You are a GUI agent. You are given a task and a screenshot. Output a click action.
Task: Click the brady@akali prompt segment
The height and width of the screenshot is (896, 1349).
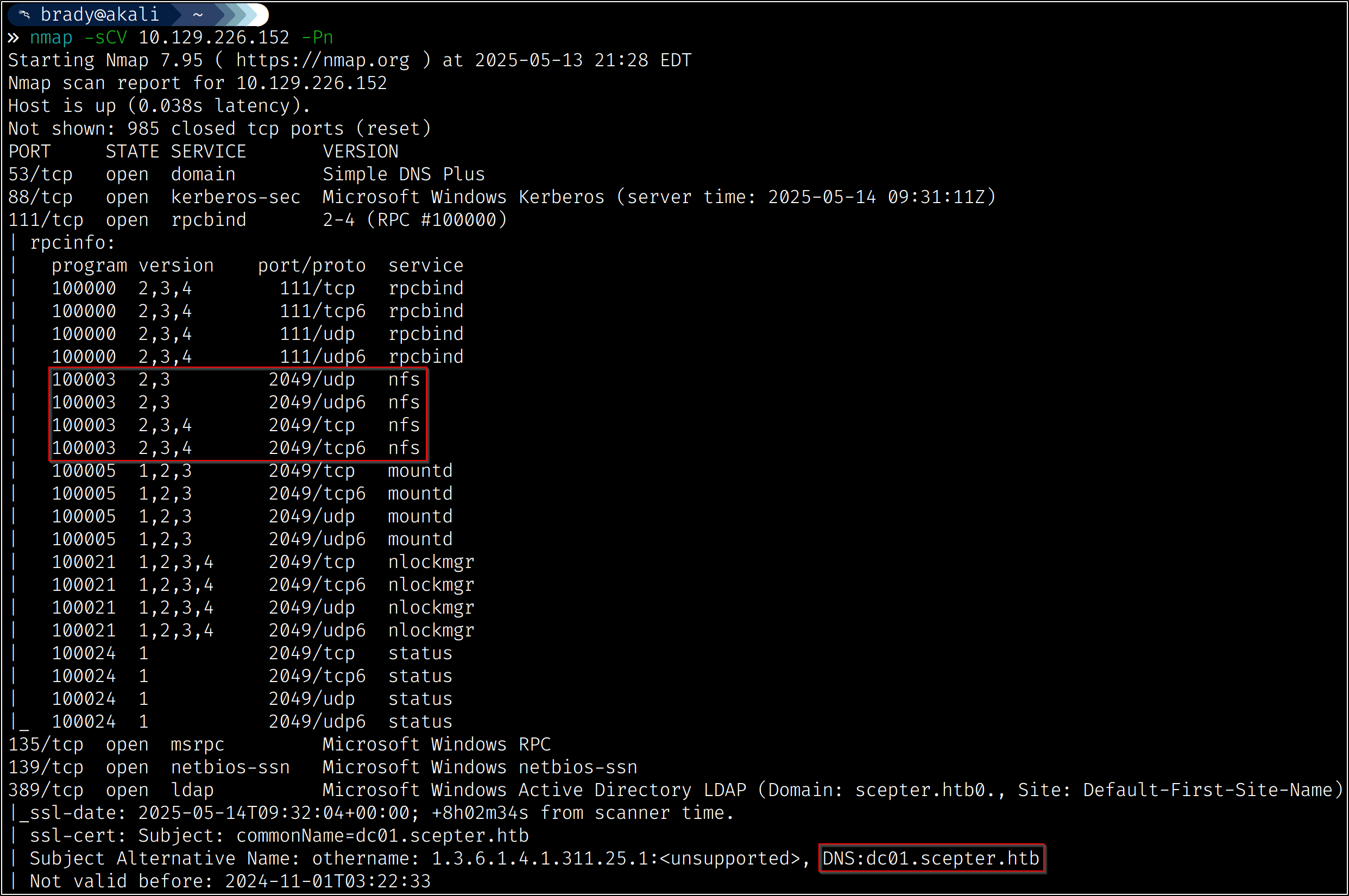coord(99,14)
